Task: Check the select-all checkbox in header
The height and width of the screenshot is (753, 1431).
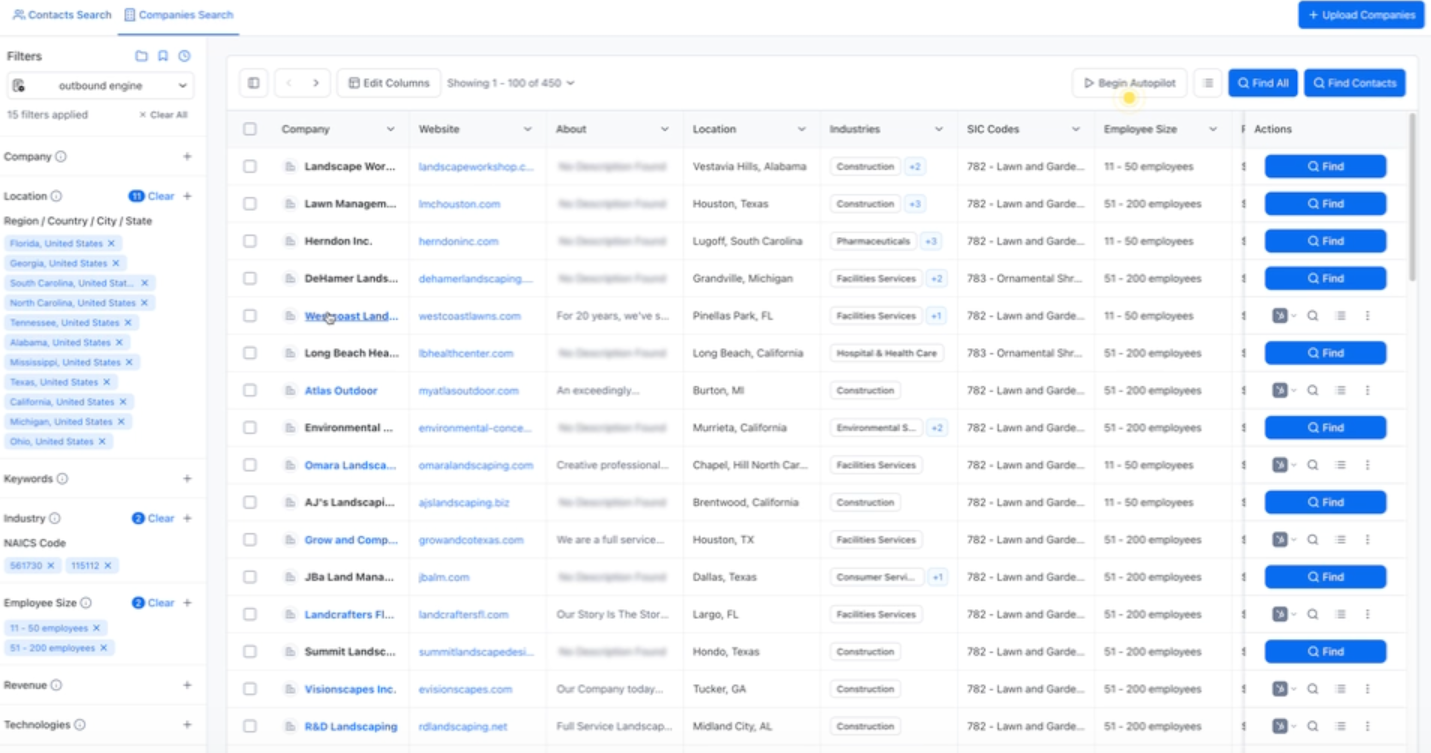Action: [250, 129]
